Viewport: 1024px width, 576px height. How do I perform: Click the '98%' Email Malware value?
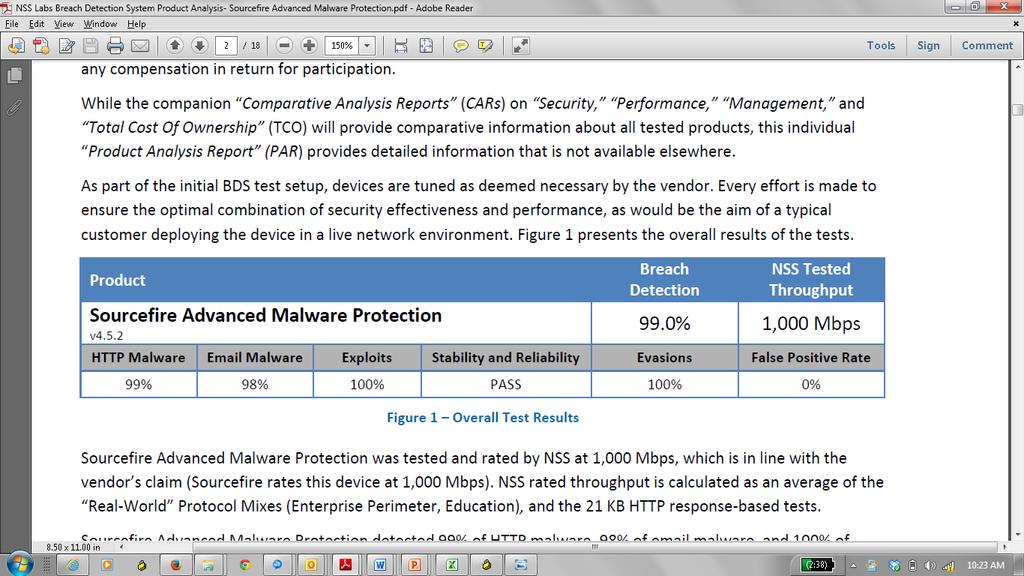point(255,385)
